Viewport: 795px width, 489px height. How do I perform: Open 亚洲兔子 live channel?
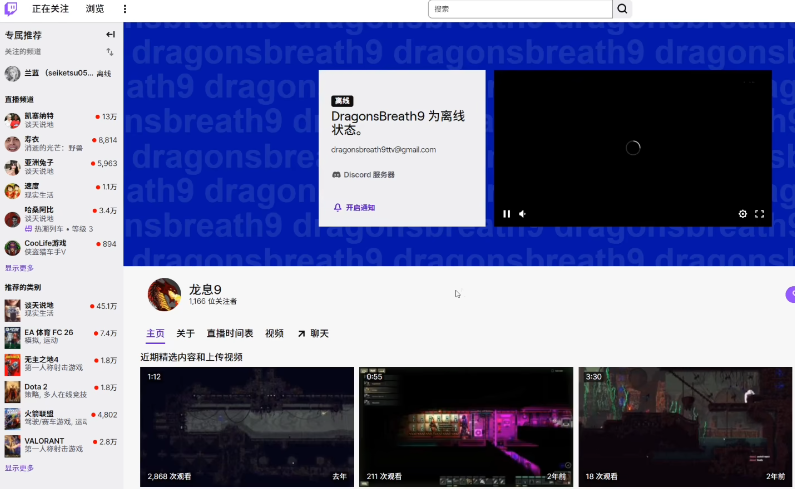coord(61,167)
